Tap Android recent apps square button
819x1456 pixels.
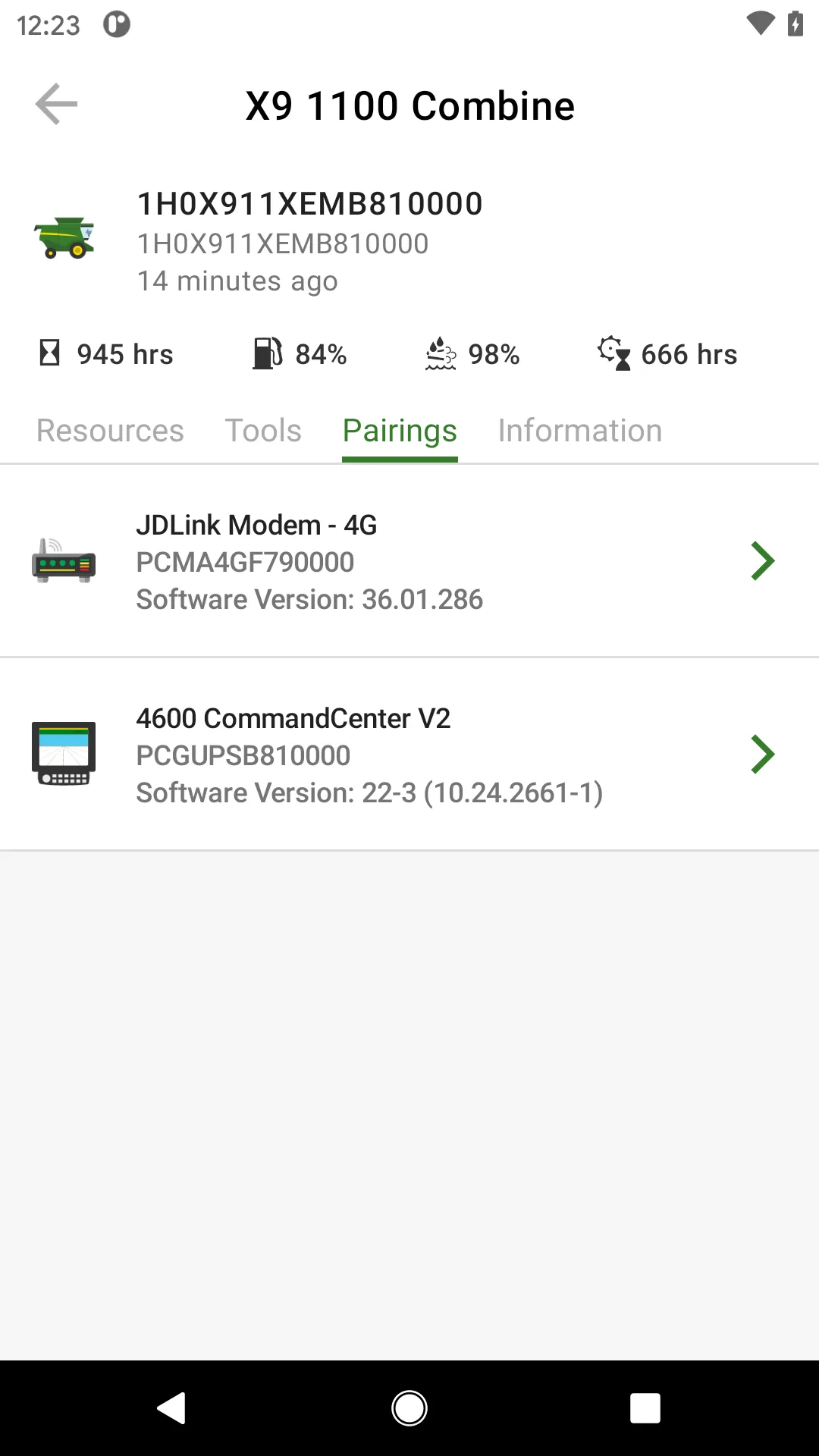tap(645, 1408)
